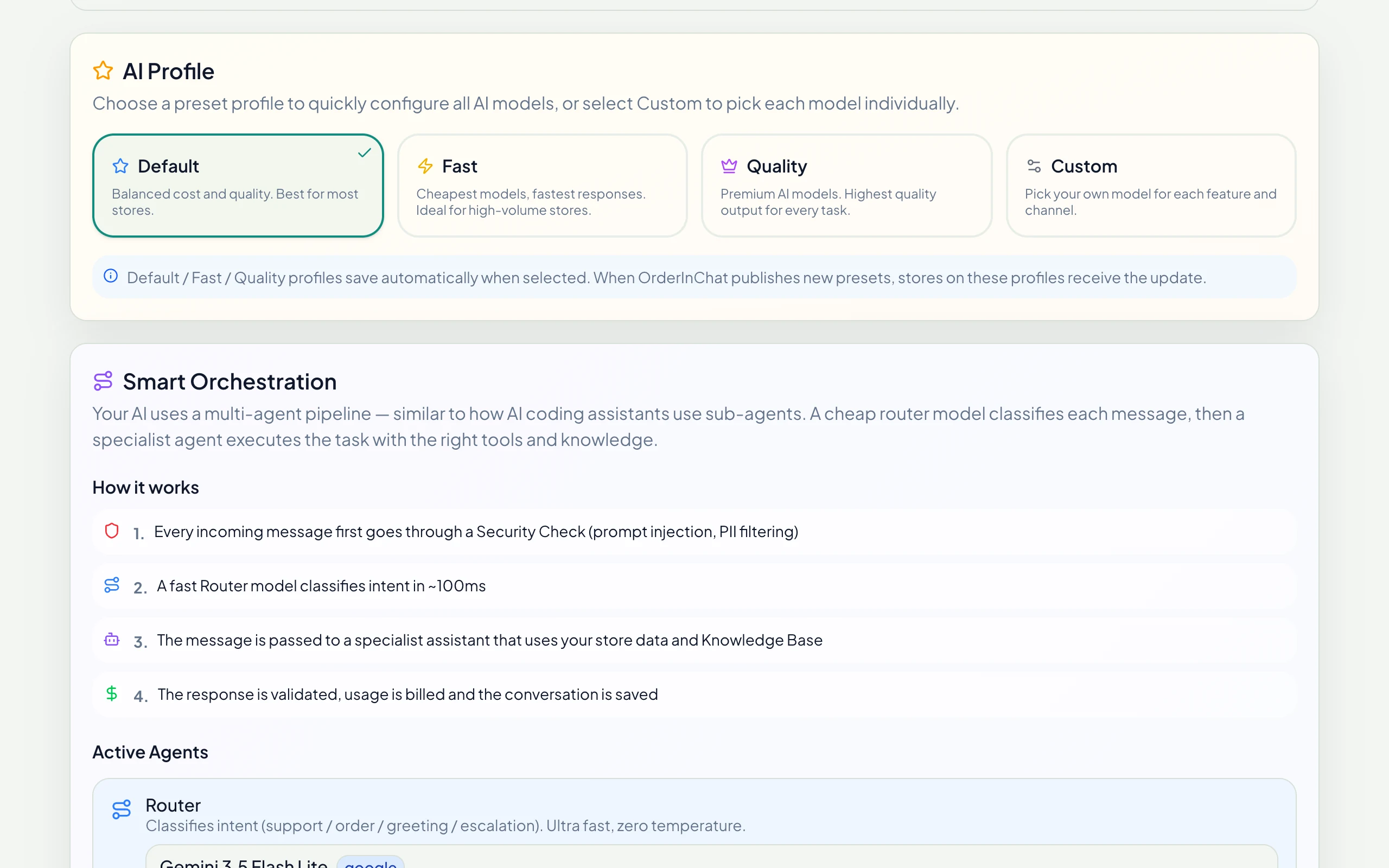Select the Fast AI profile
The width and height of the screenshot is (1389, 868).
(x=543, y=186)
